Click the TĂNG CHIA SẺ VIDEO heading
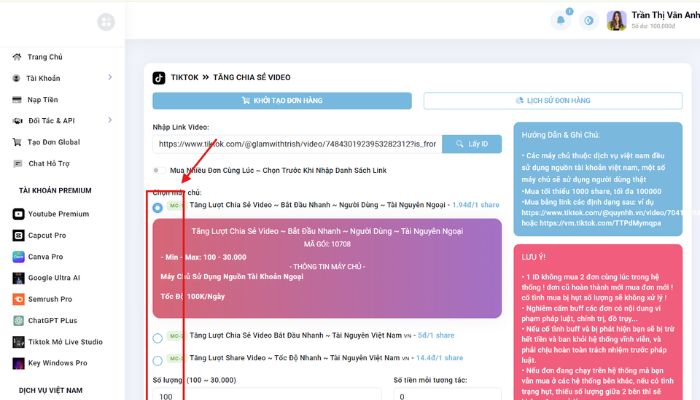The width and height of the screenshot is (700, 400). point(252,77)
